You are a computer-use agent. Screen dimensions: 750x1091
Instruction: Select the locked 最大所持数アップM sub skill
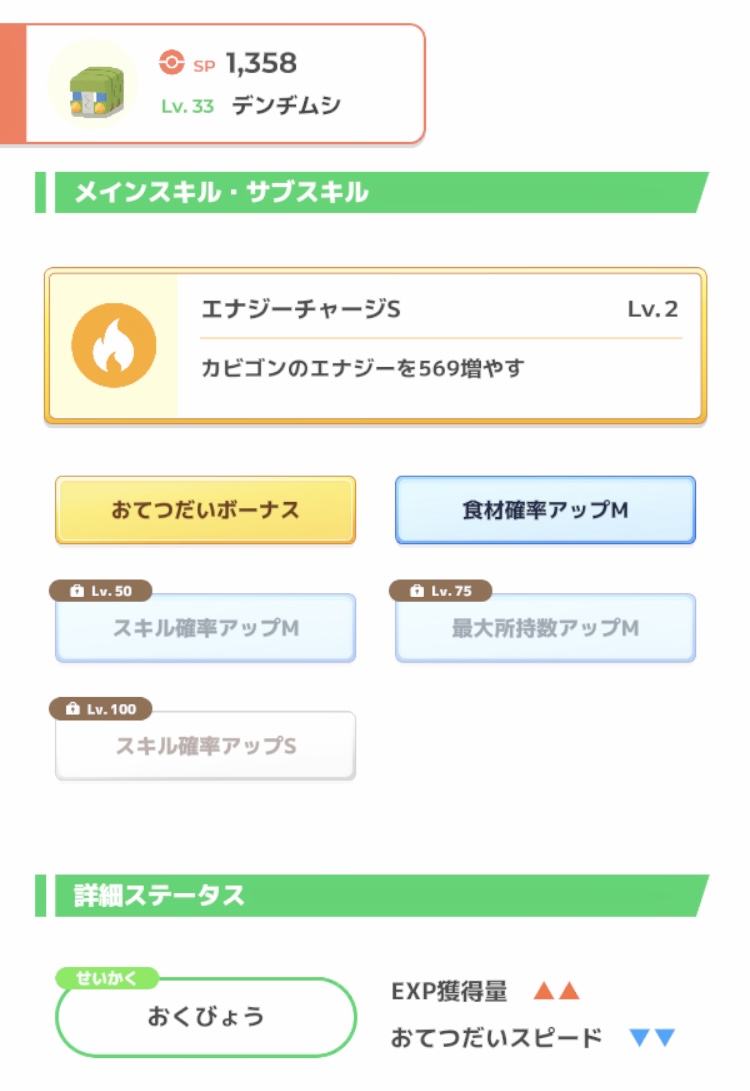point(545,629)
